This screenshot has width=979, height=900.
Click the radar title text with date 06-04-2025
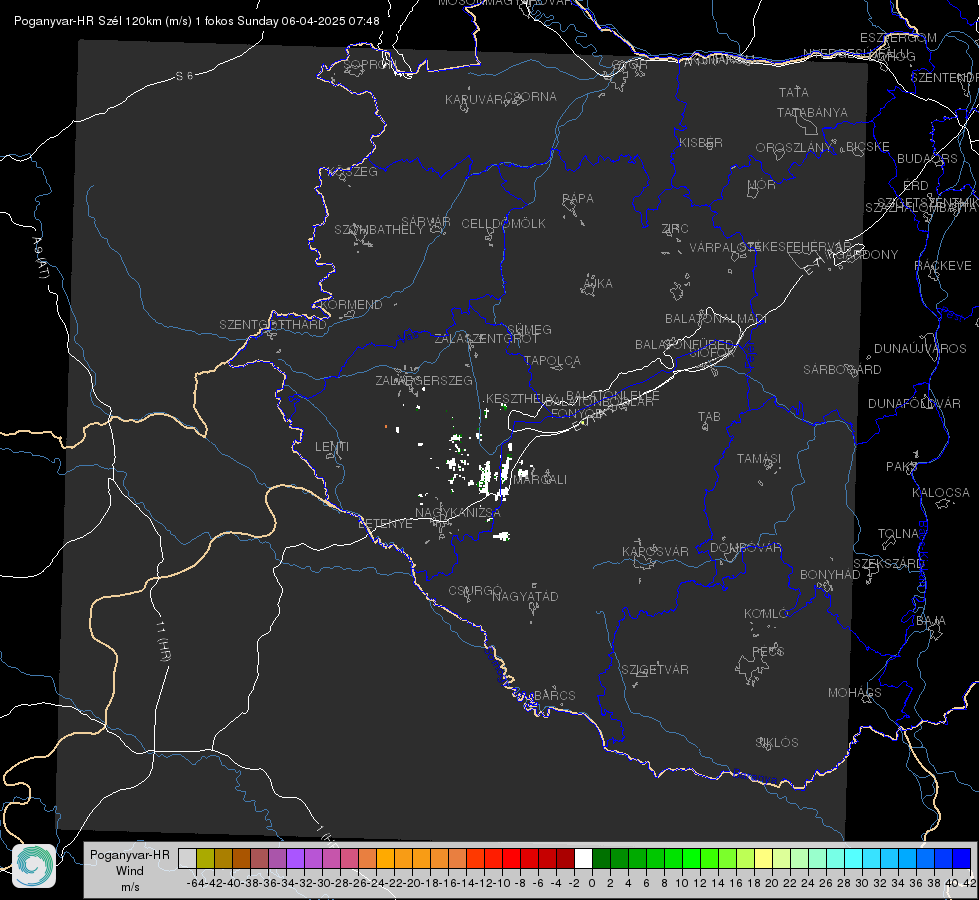pyautogui.click(x=197, y=21)
